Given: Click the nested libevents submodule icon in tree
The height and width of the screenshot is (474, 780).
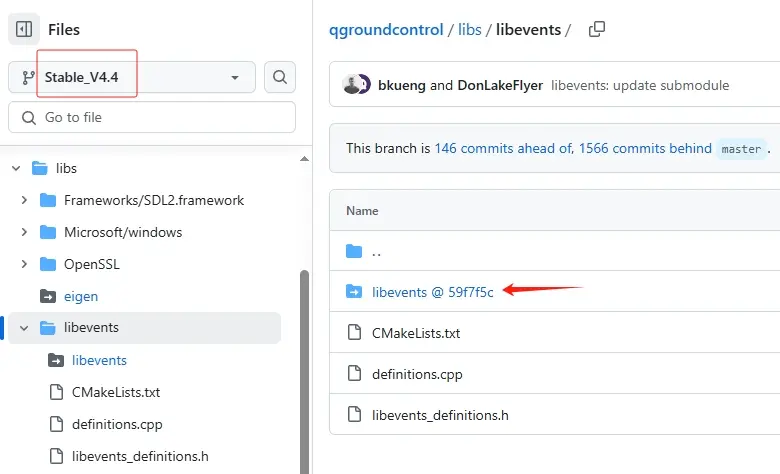Looking at the screenshot, I should click(x=56, y=360).
